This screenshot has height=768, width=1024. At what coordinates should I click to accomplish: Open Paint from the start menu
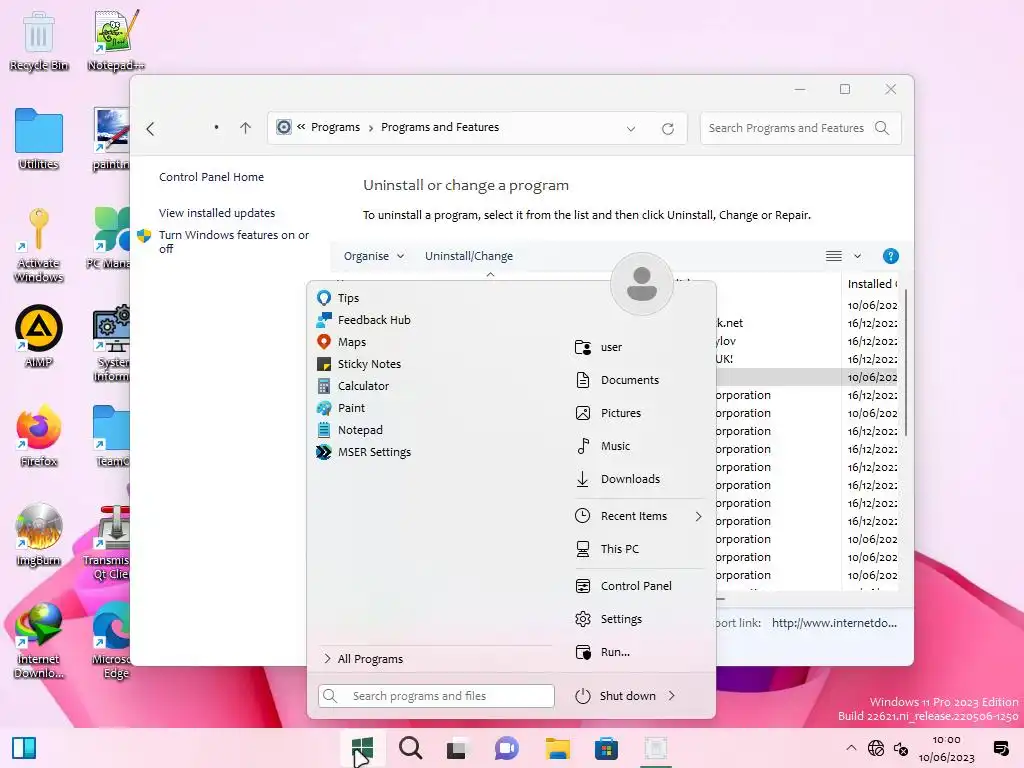340,408
